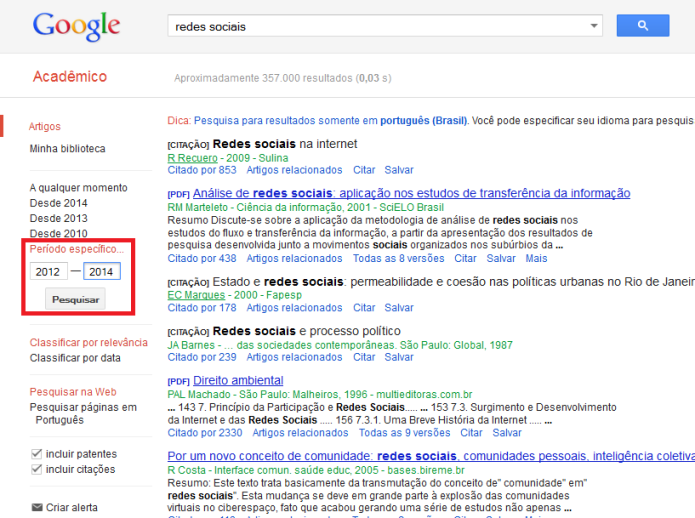Select Pesquisar na Web option

(x=73, y=392)
